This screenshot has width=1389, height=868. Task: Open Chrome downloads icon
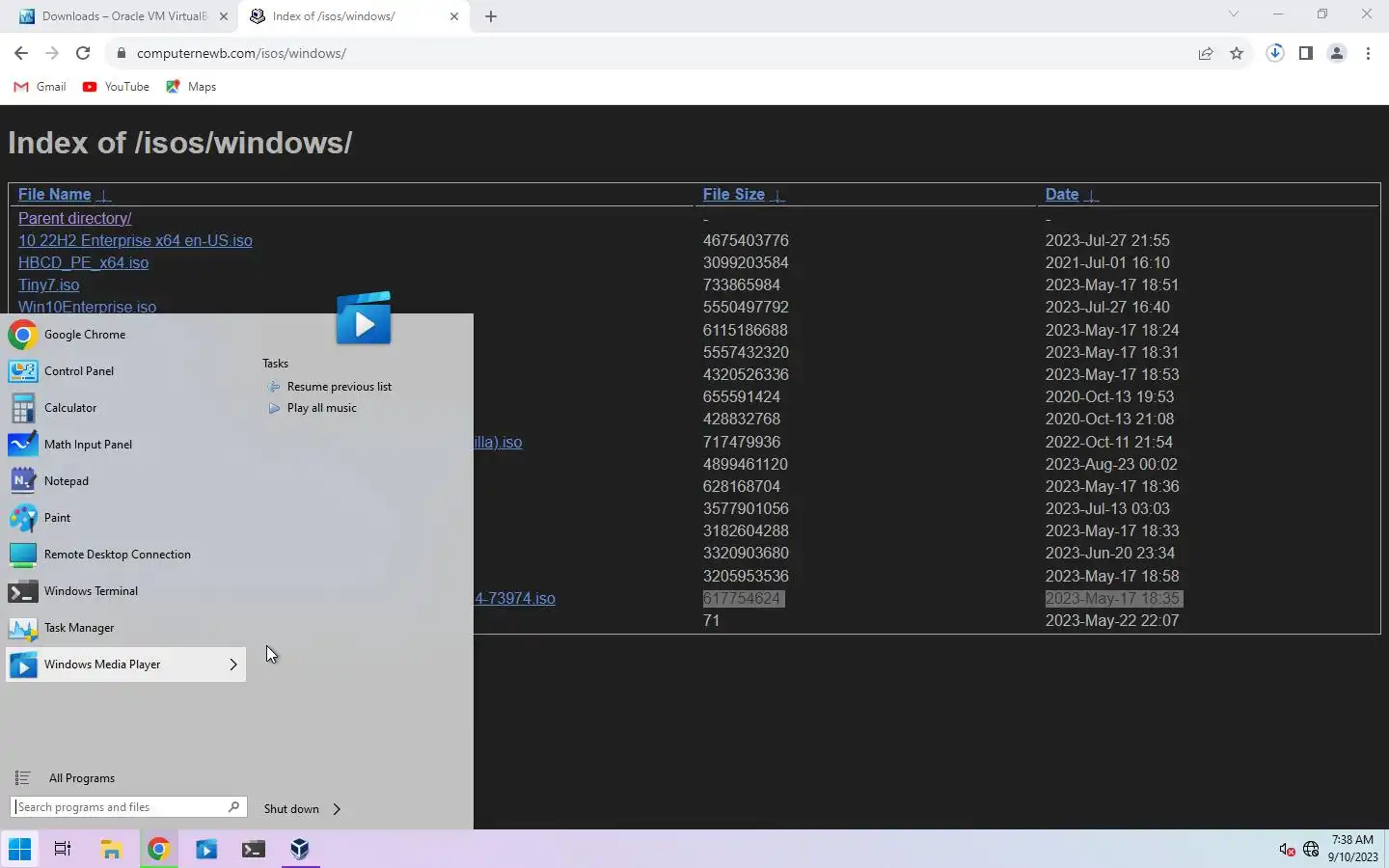pos(1275,54)
